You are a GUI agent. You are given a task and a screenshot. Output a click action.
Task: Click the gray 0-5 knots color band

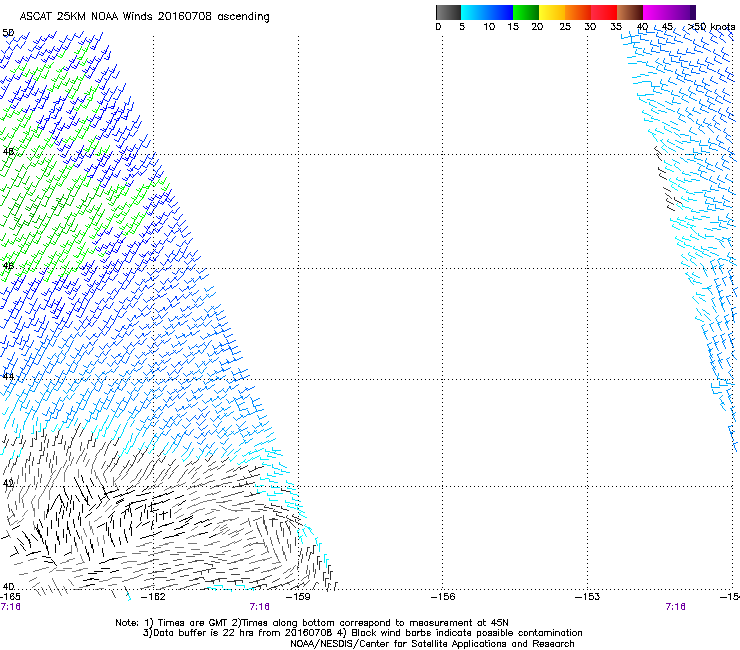448,12
